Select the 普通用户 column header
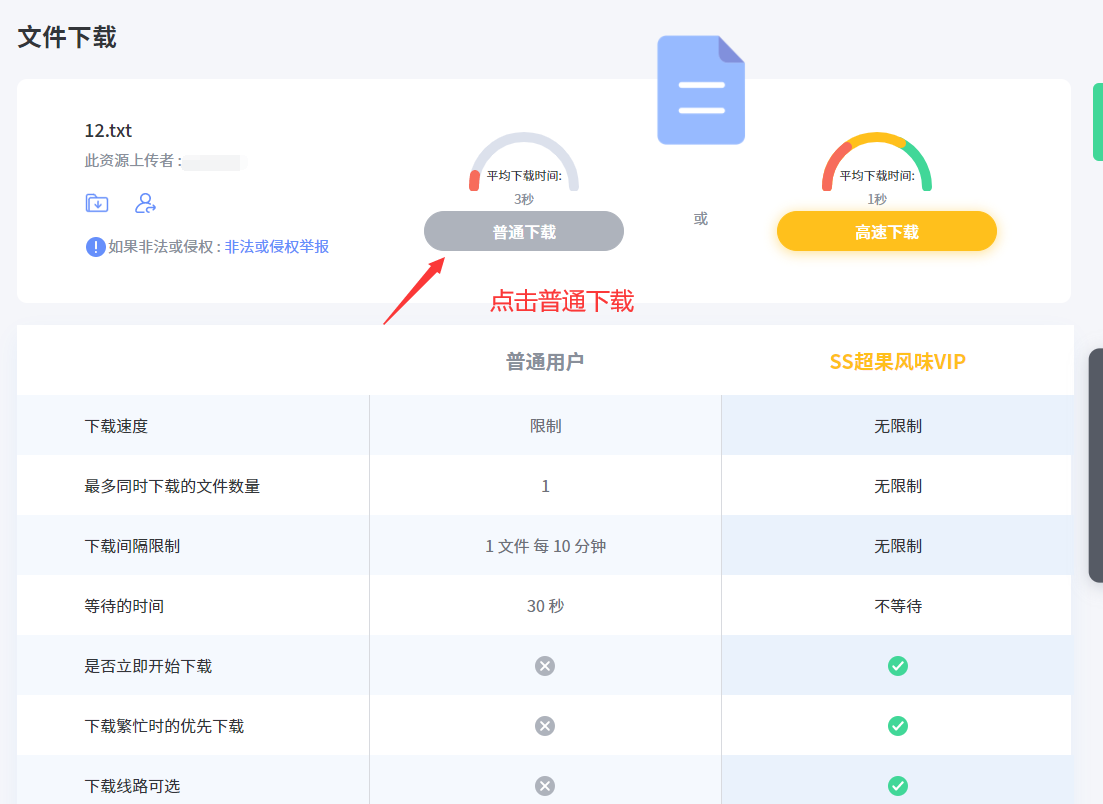This screenshot has height=804, width=1103. pos(545,361)
